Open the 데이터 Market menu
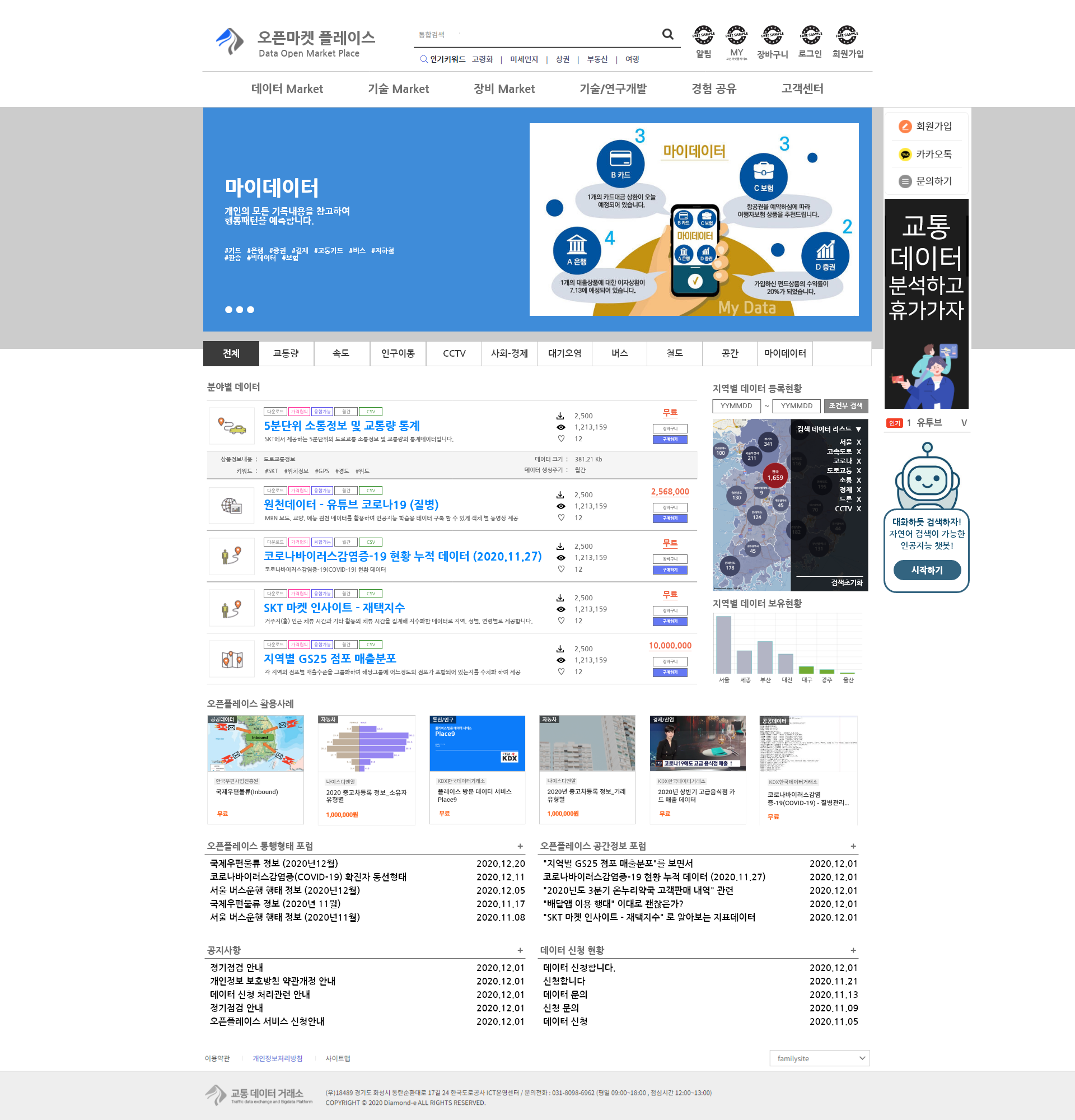 (287, 88)
